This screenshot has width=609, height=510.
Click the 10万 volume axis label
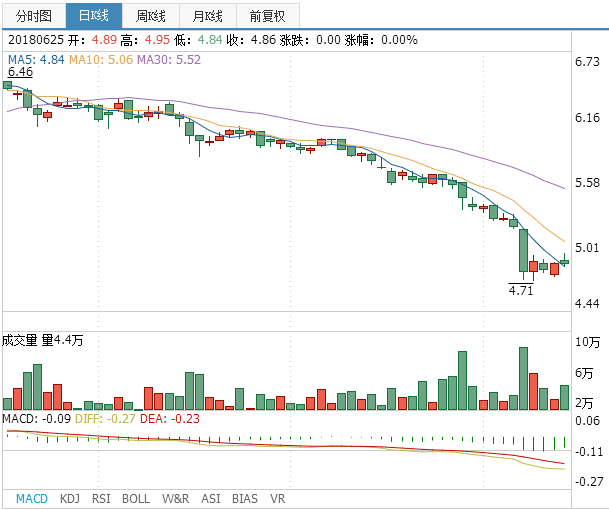pos(587,342)
